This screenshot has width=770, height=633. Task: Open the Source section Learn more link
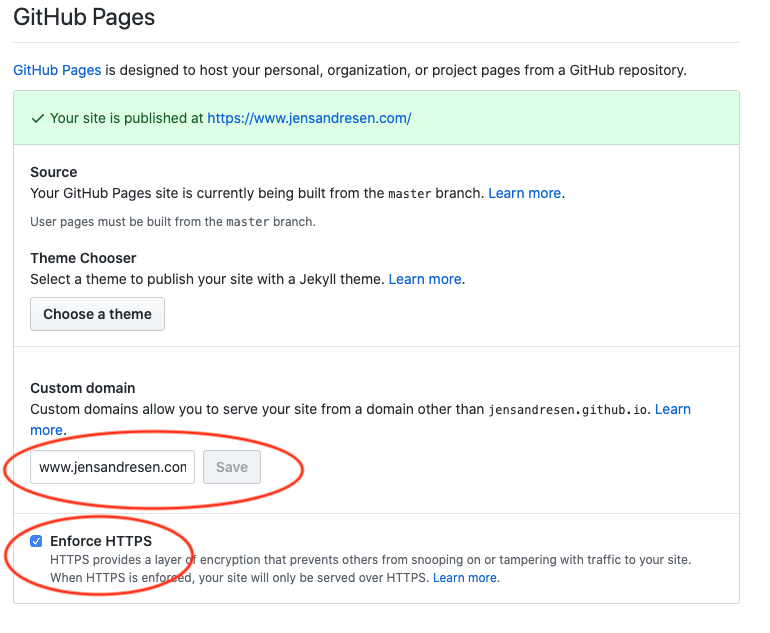point(524,193)
